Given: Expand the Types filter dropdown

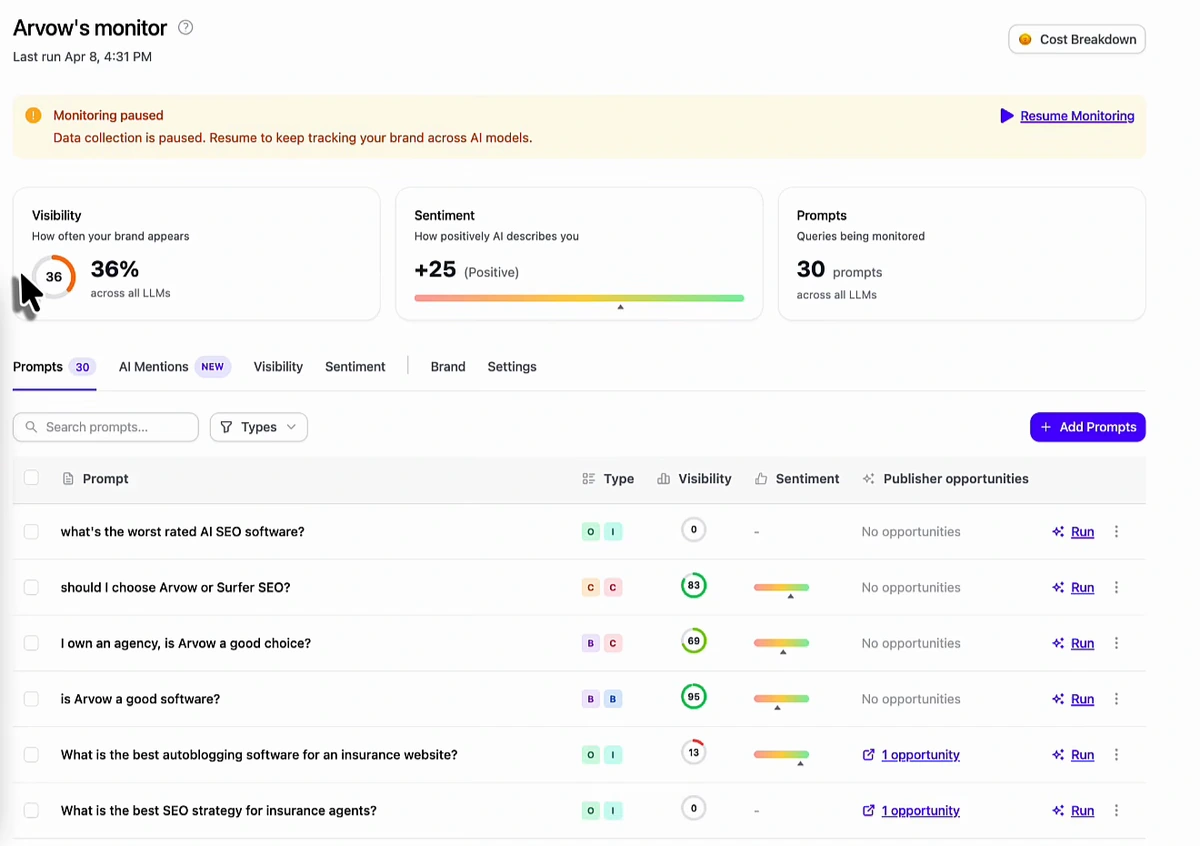Looking at the screenshot, I should (258, 427).
